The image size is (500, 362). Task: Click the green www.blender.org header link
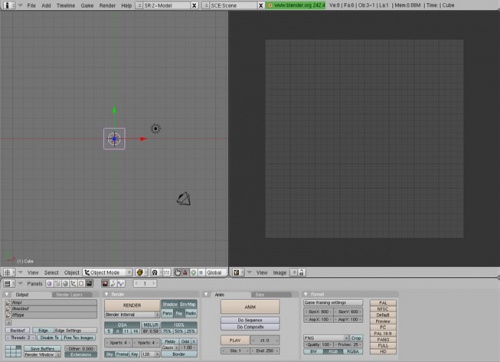(295, 5)
